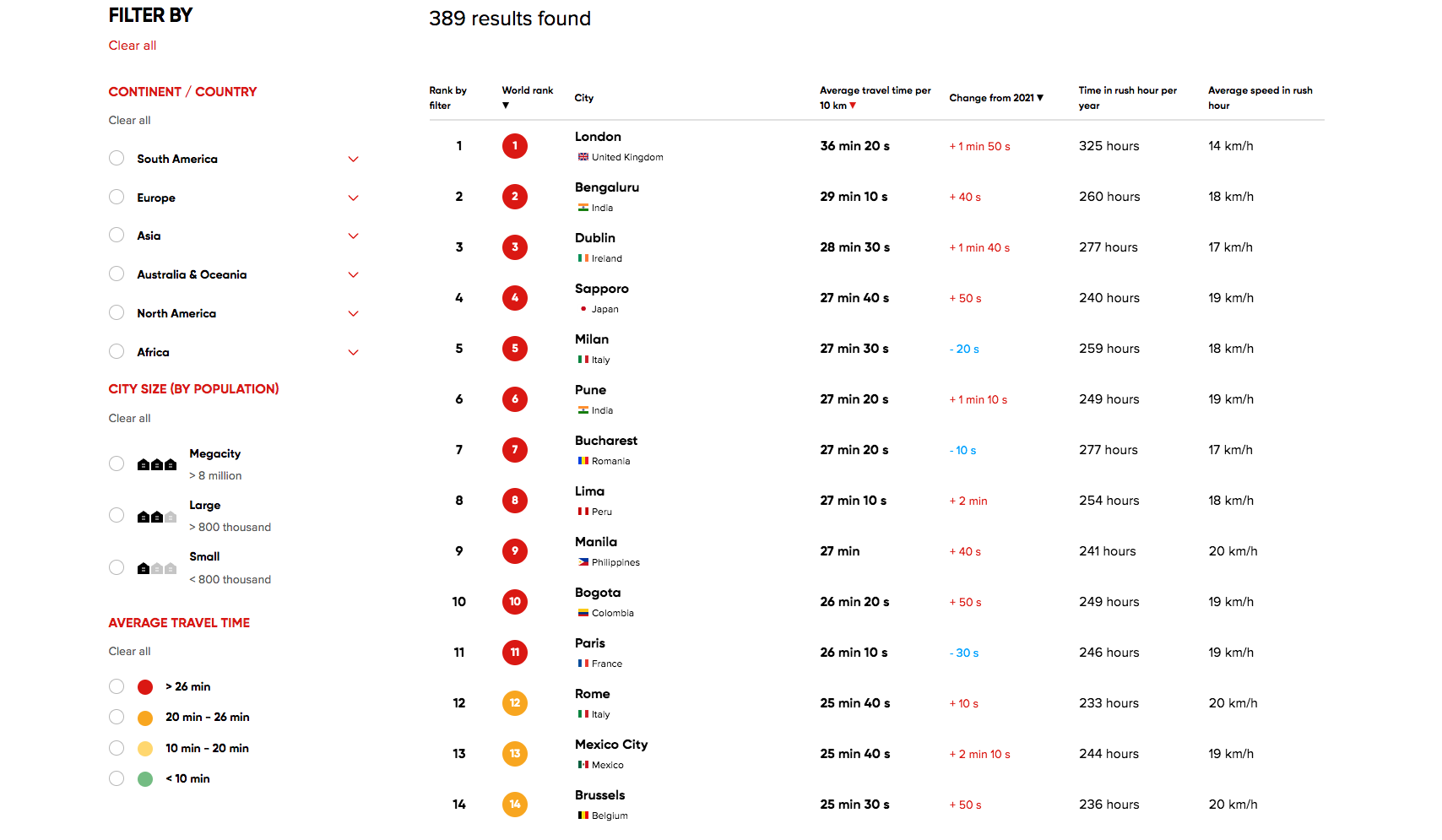This screenshot has width=1442, height=840.
Task: Open the Bengaluru city row name
Action: point(606,187)
